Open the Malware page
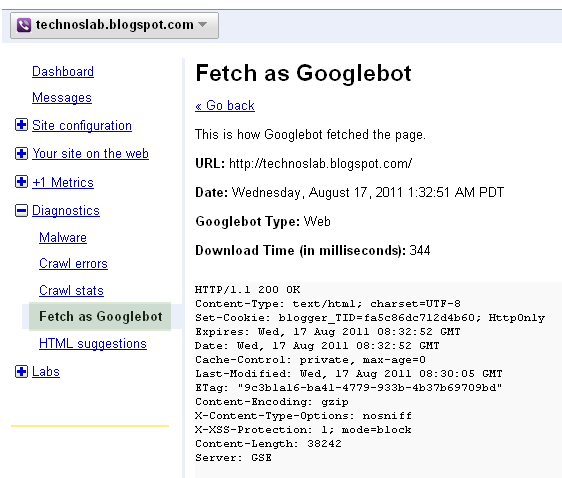The image size is (562, 478). [x=63, y=237]
